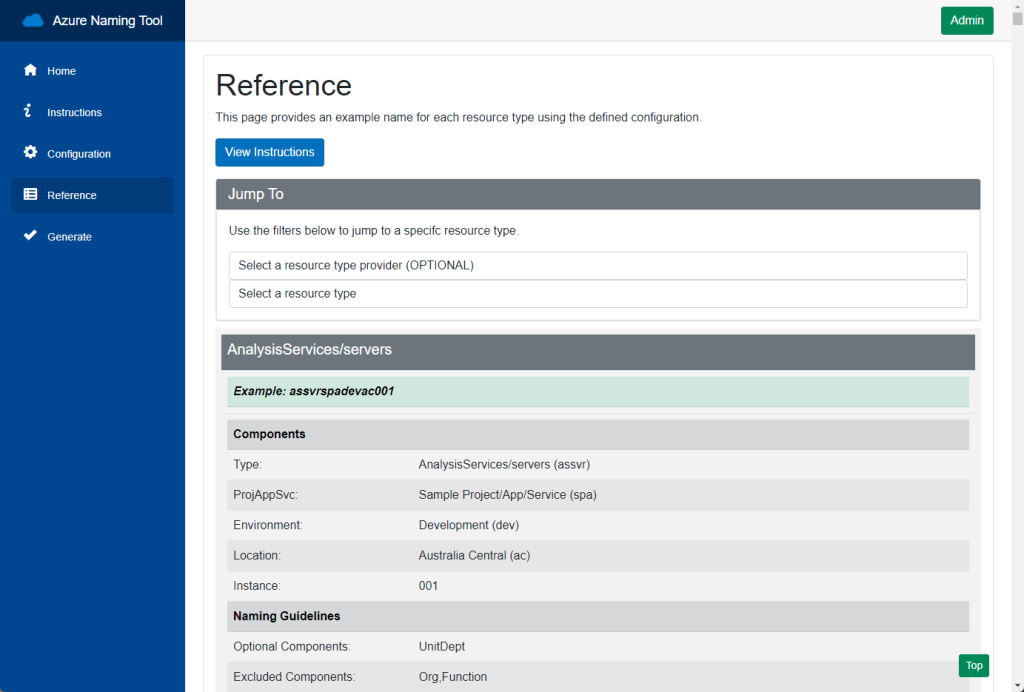Image resolution: width=1024 pixels, height=692 pixels.
Task: Click the Instance value 001
Action: coord(428,586)
